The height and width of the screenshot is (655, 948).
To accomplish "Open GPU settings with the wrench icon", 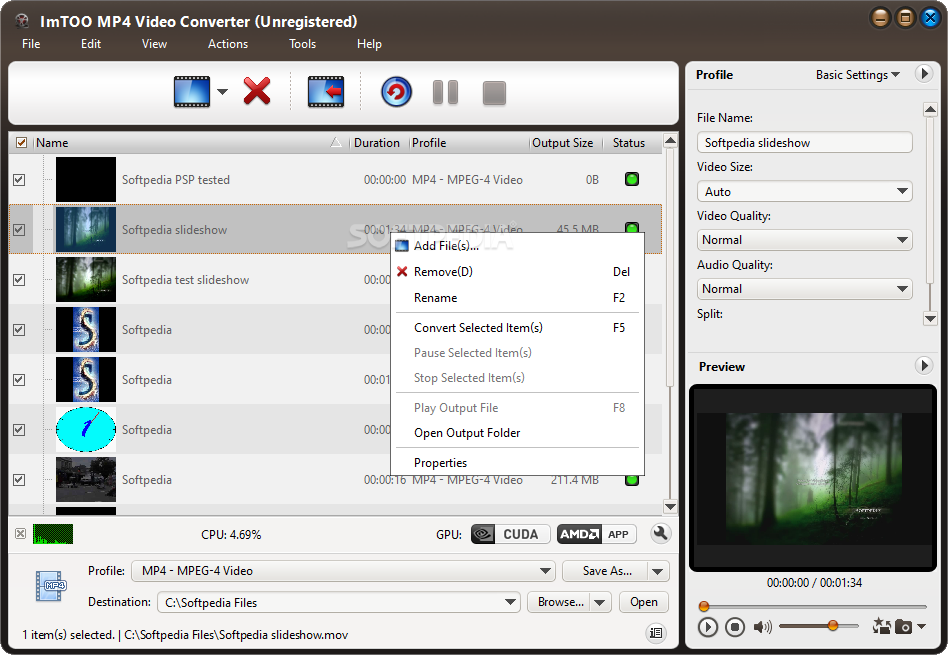I will (660, 533).
